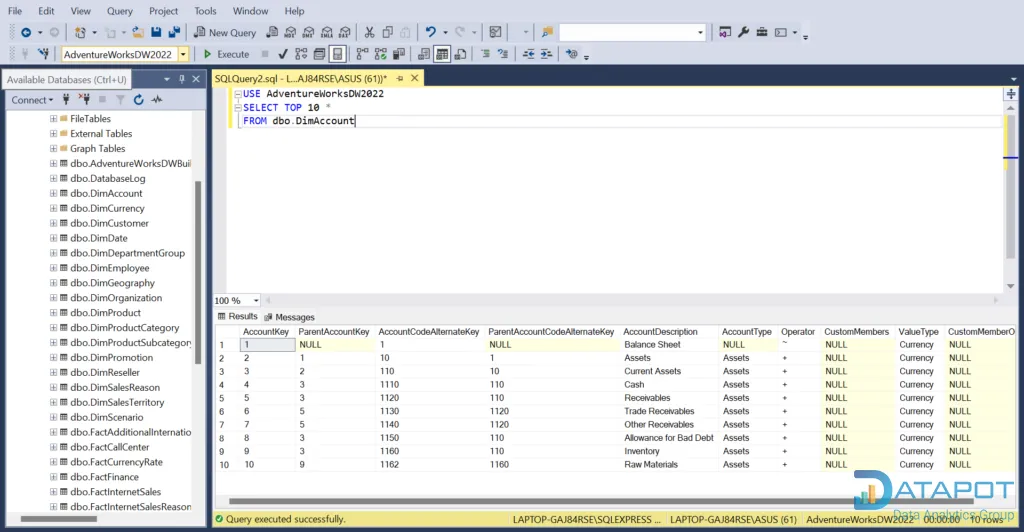1024x532 pixels.
Task: Collapse the SELECT statement outline
Action: click(238, 108)
